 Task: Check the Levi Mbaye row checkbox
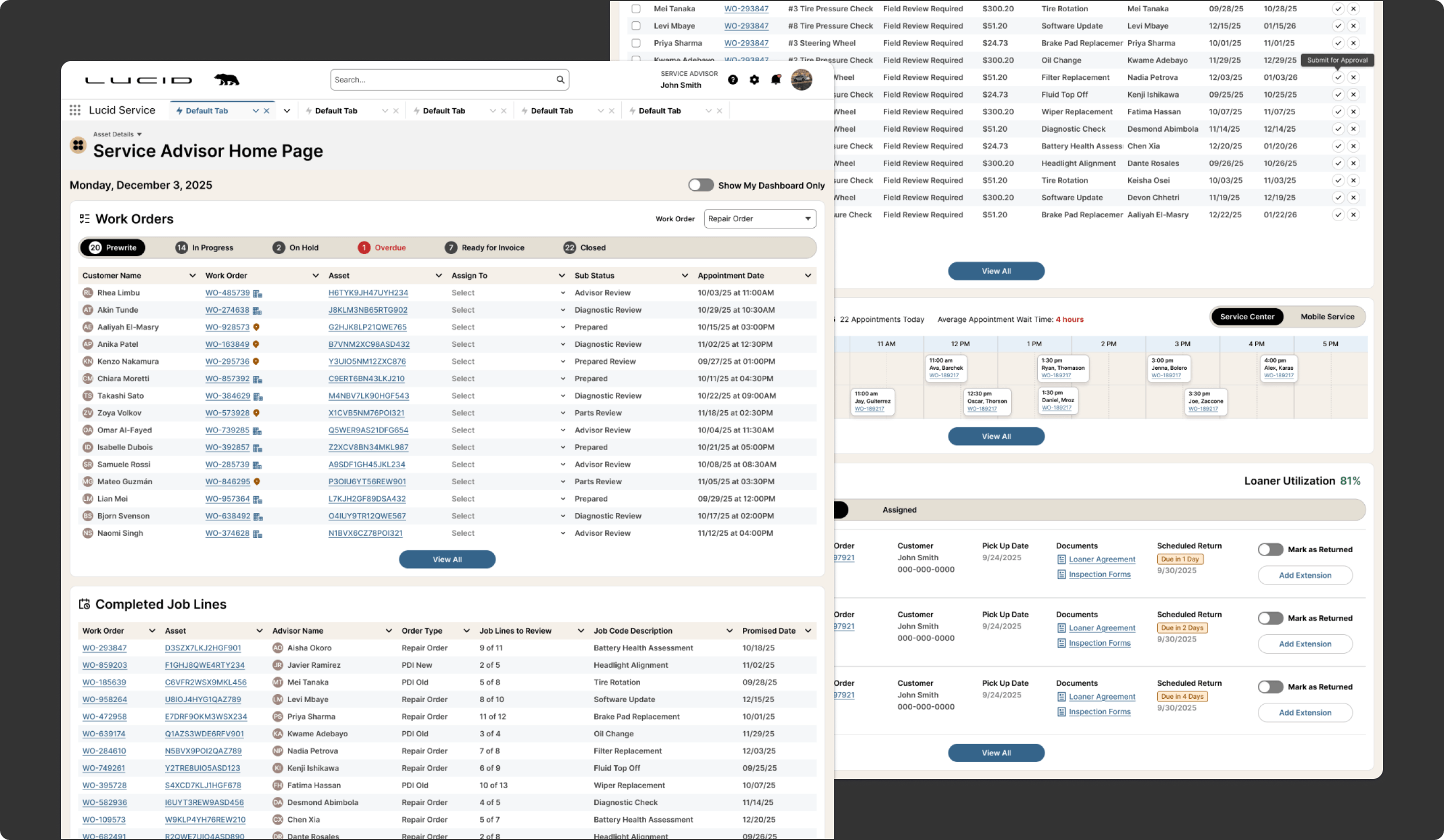pos(636,26)
